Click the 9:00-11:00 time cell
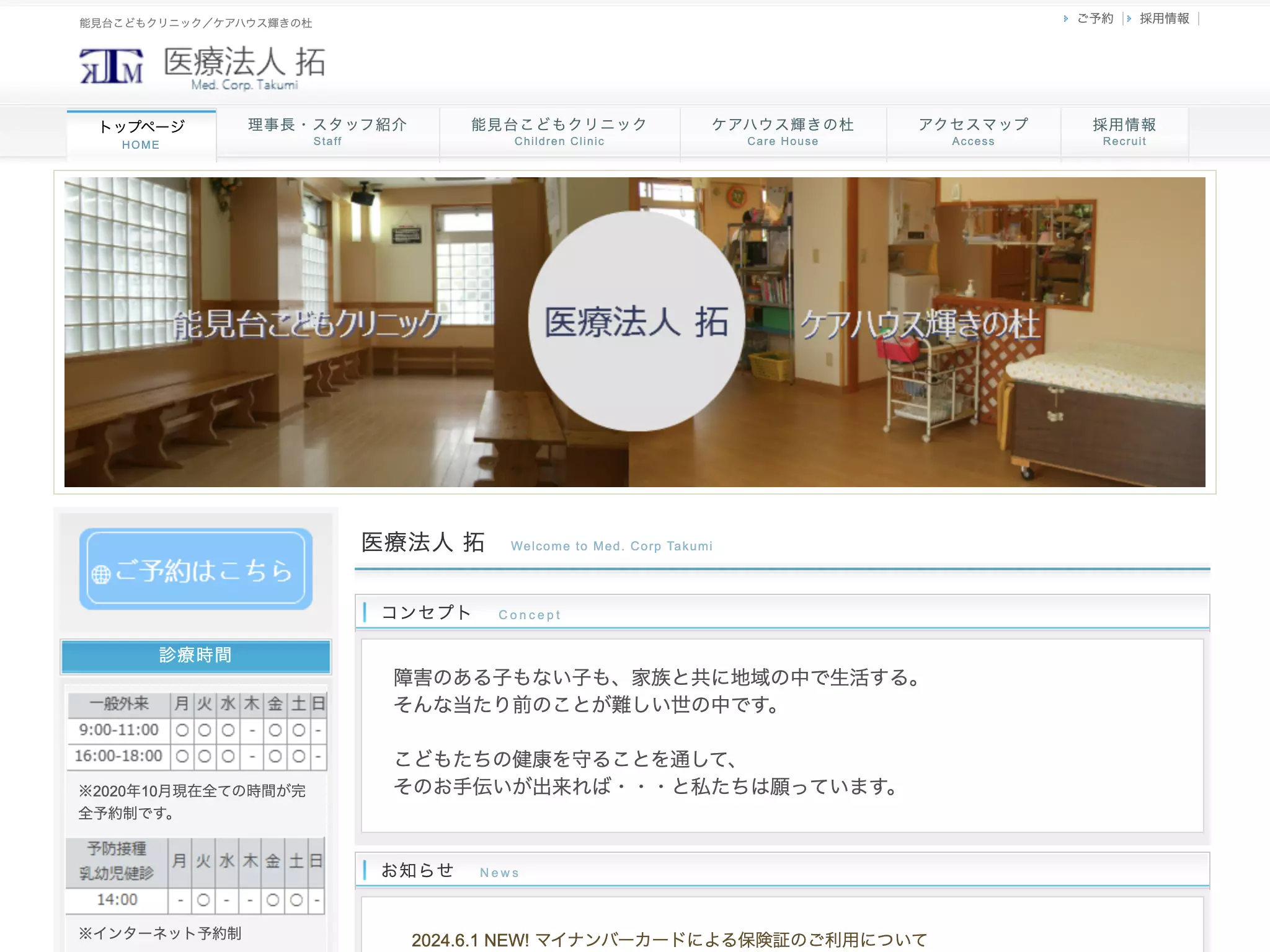This screenshot has width=1270, height=952. coord(118,730)
